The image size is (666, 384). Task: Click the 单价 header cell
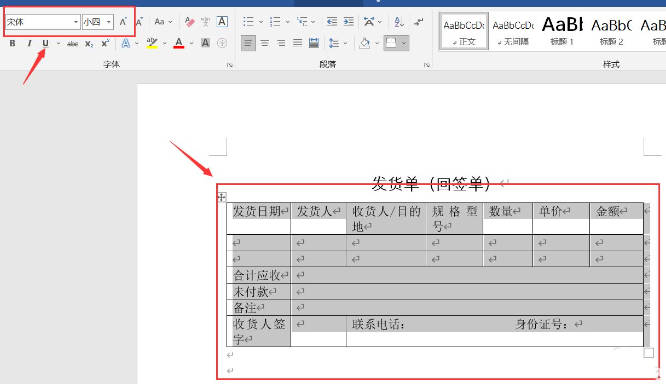(561, 218)
